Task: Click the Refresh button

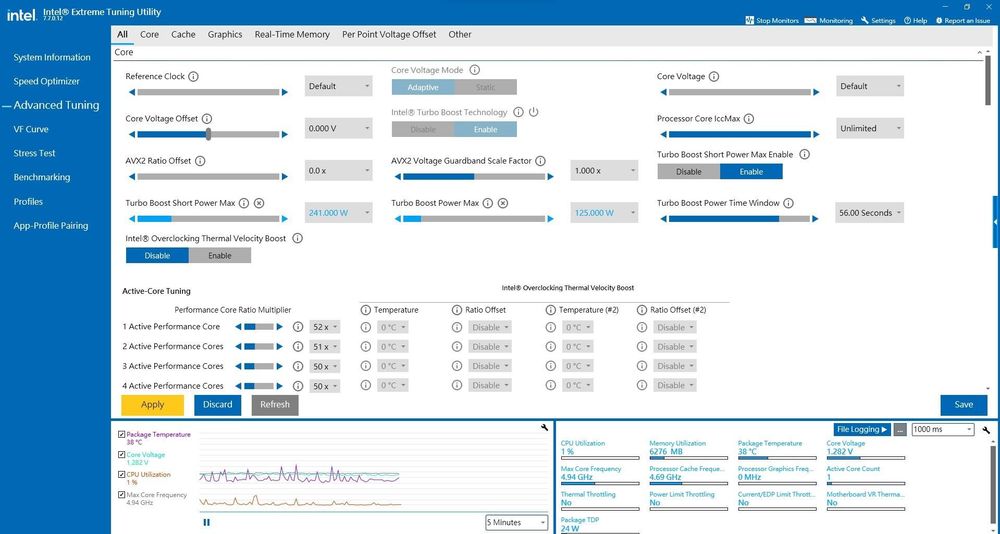Action: tap(275, 404)
